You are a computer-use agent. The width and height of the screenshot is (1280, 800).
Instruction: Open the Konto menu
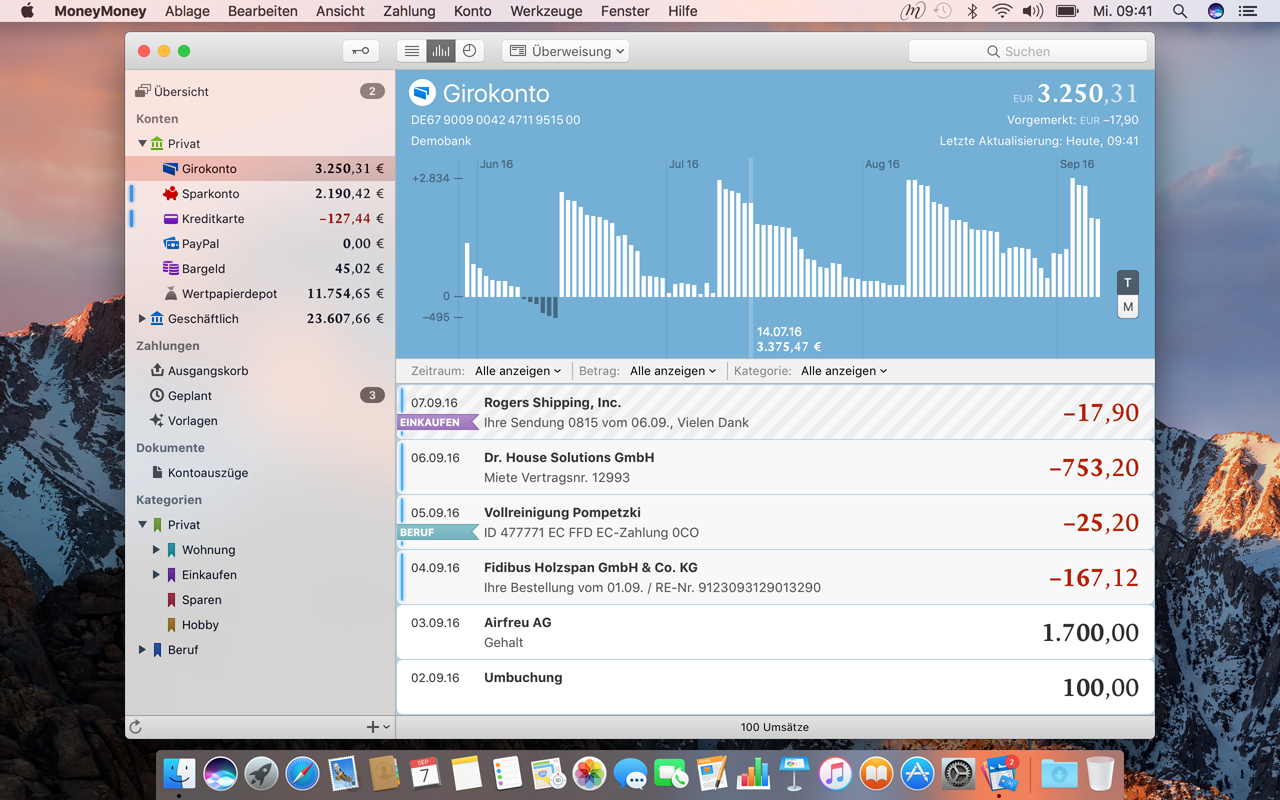[472, 11]
